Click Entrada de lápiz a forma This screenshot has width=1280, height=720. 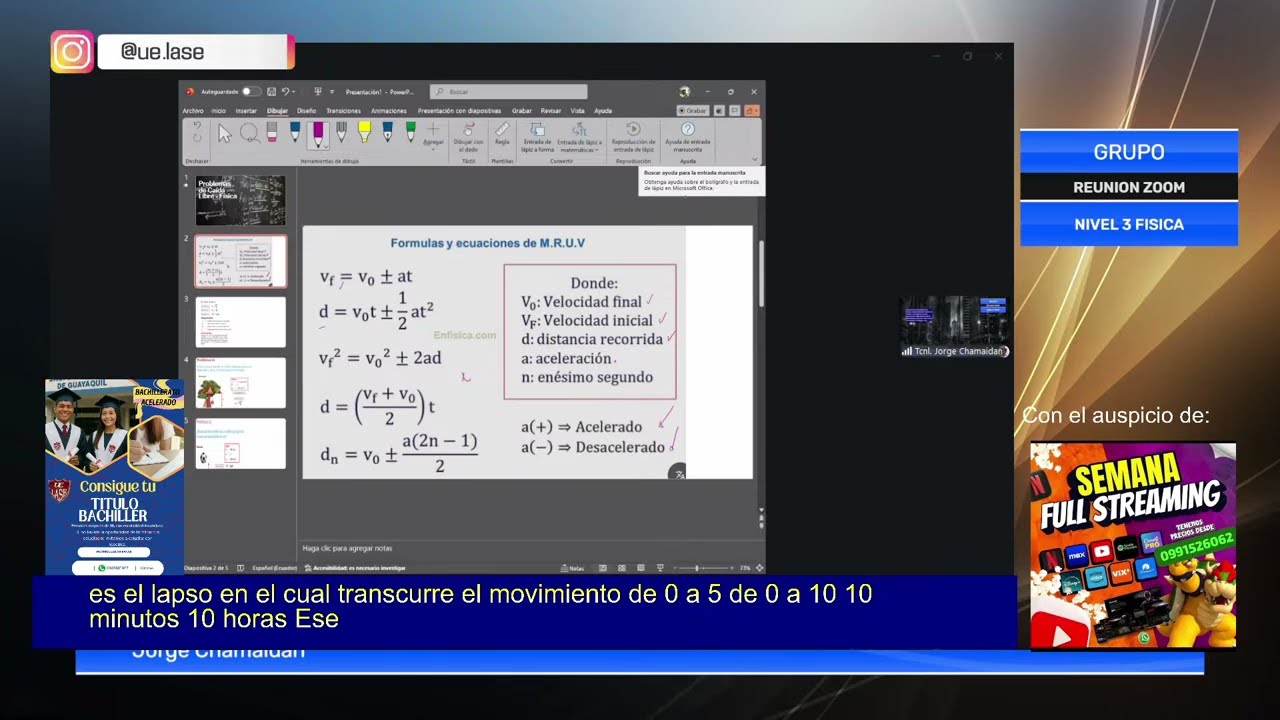tap(537, 137)
